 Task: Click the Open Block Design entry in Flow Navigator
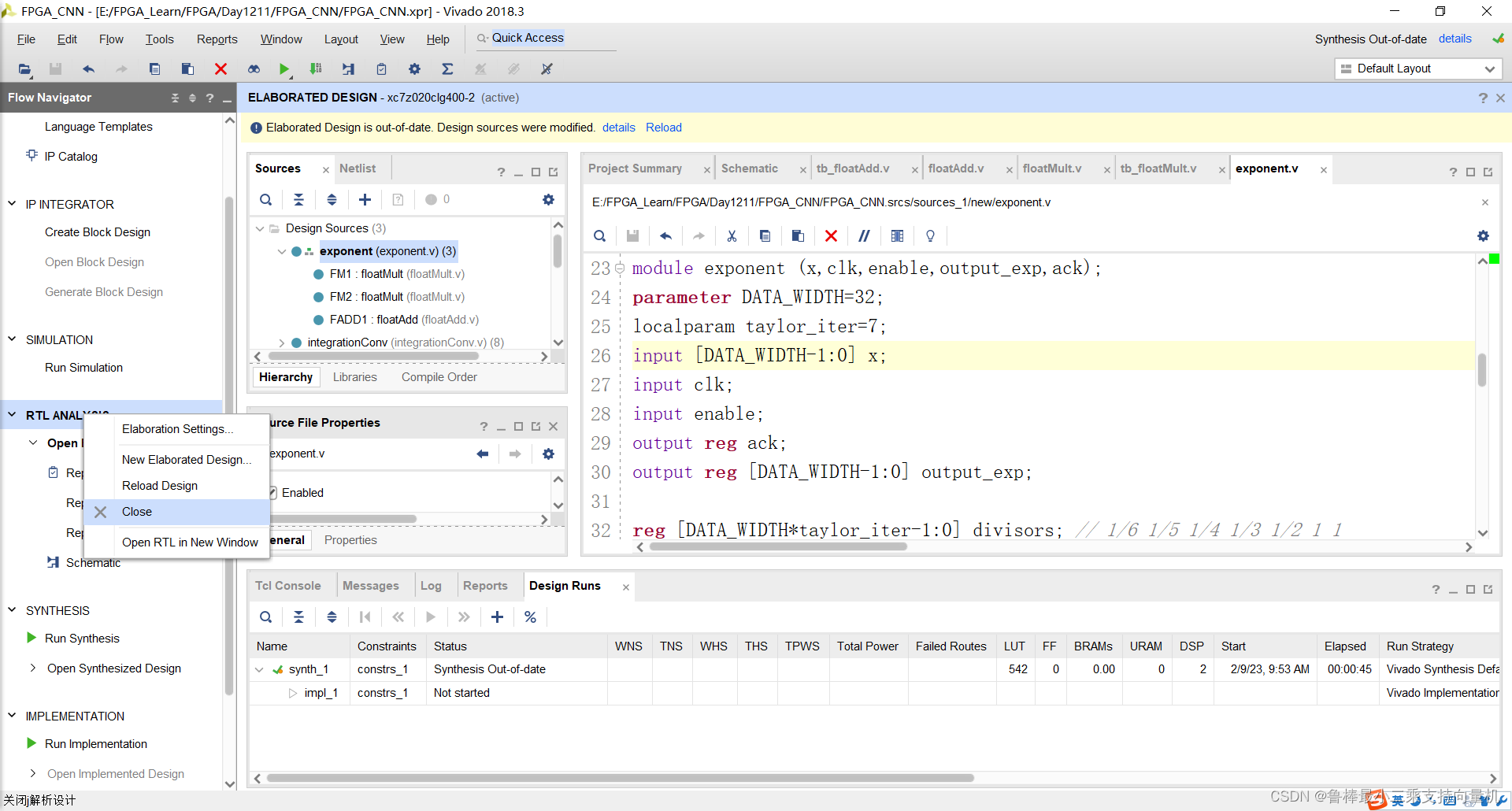94,262
